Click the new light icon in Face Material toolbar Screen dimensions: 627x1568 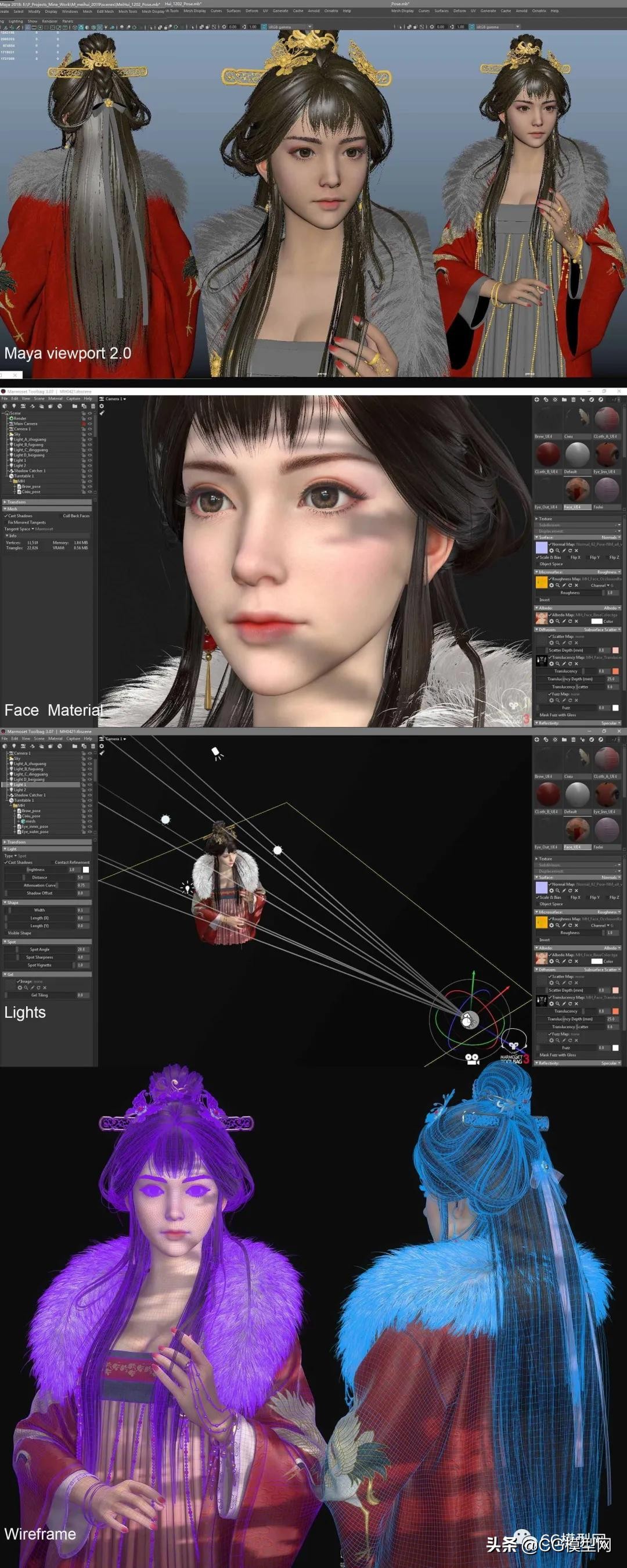tap(14, 407)
